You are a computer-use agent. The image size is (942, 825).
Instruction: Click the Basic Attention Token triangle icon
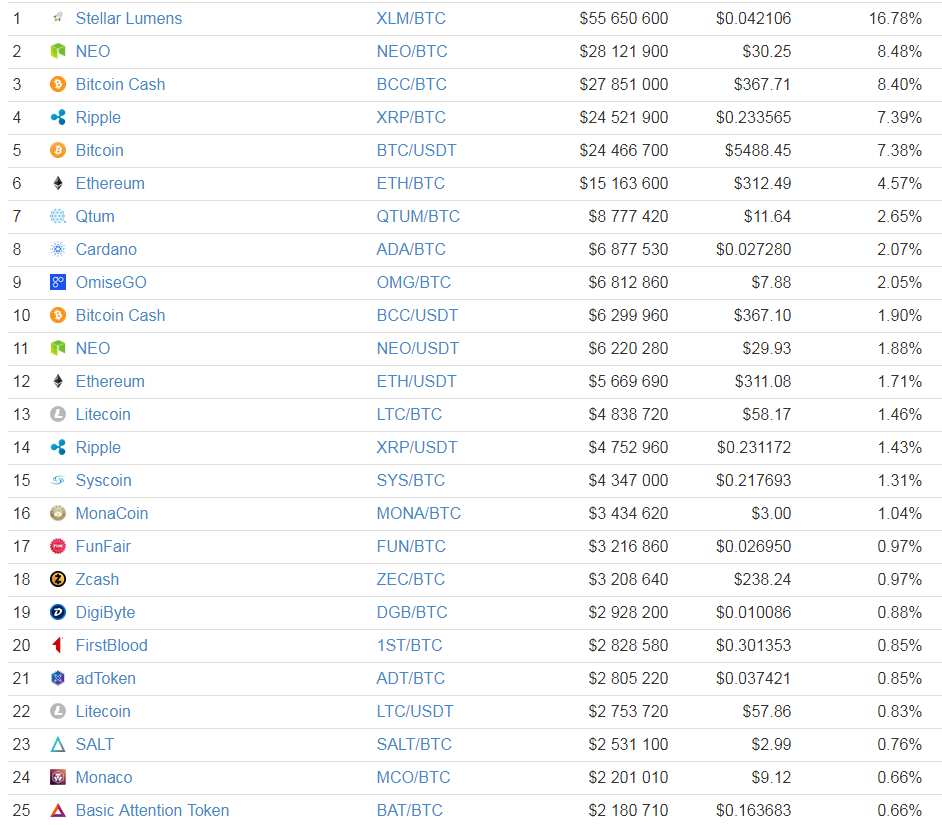(x=58, y=811)
